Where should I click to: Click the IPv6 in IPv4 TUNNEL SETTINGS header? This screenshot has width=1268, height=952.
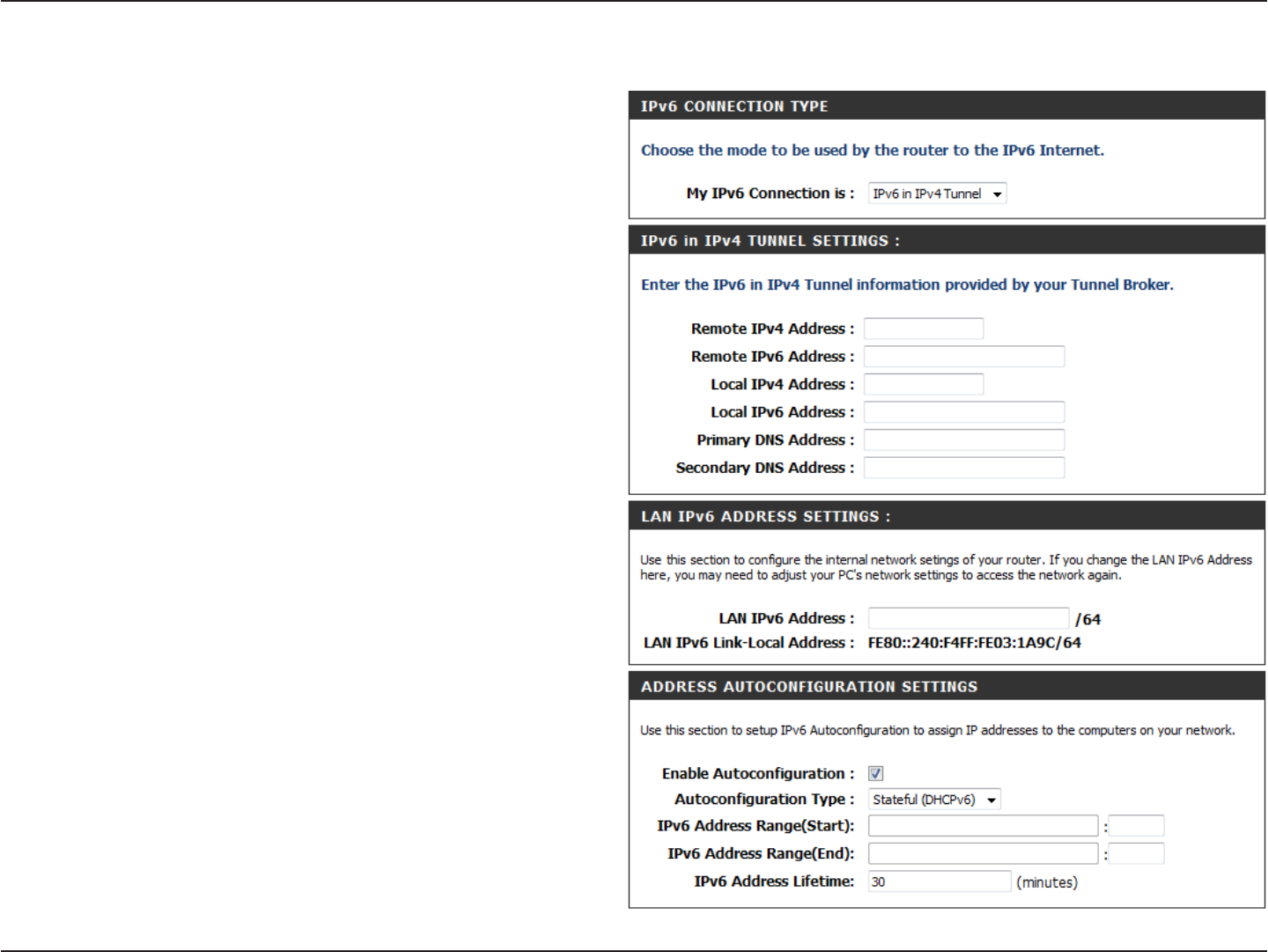click(947, 240)
